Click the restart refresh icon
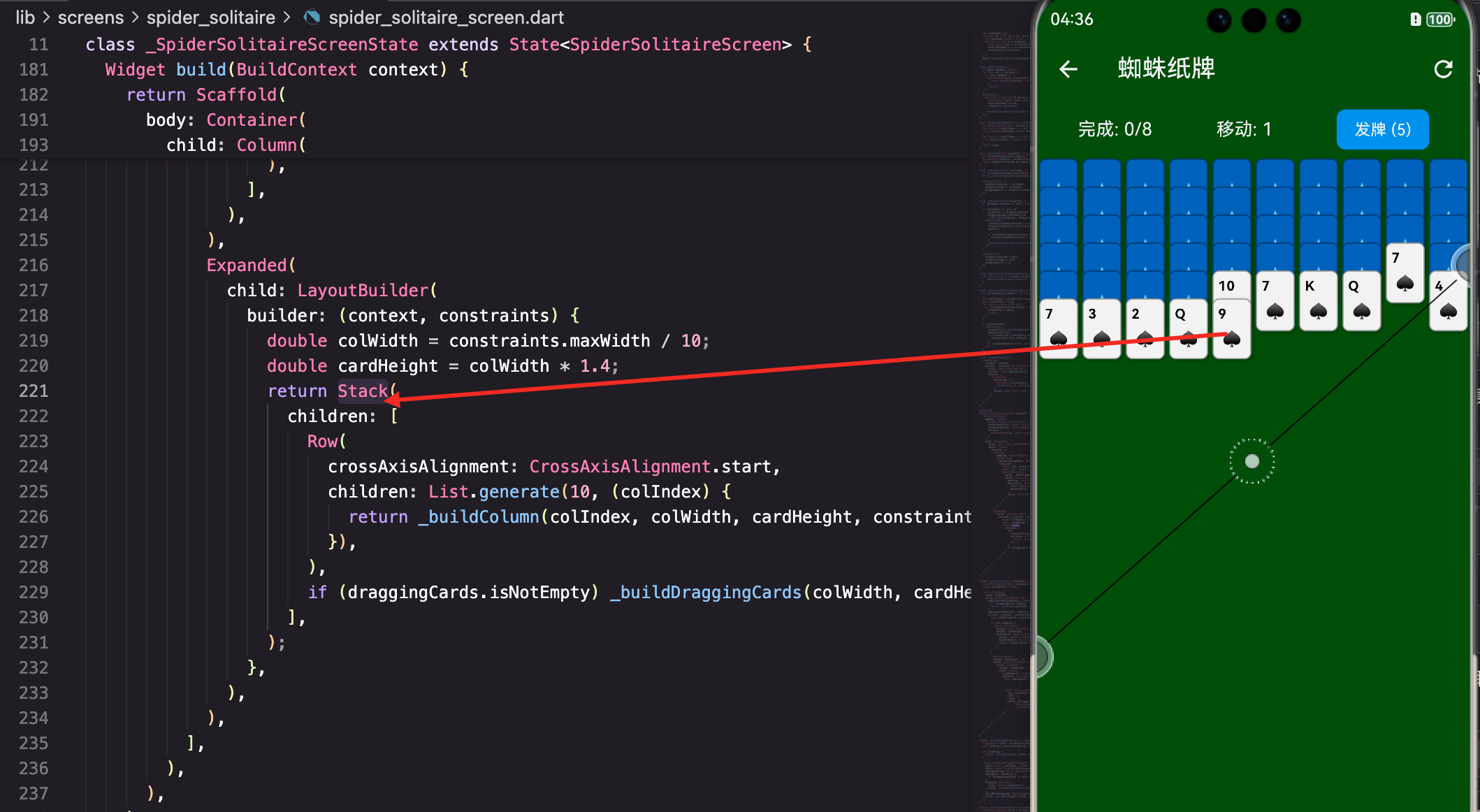 [1443, 69]
